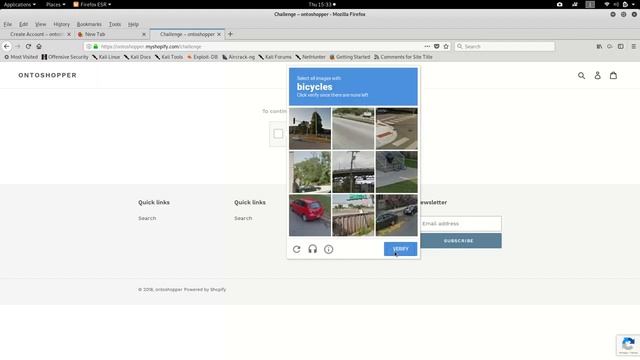Open the Powered by Shopify footer link

[205, 289]
